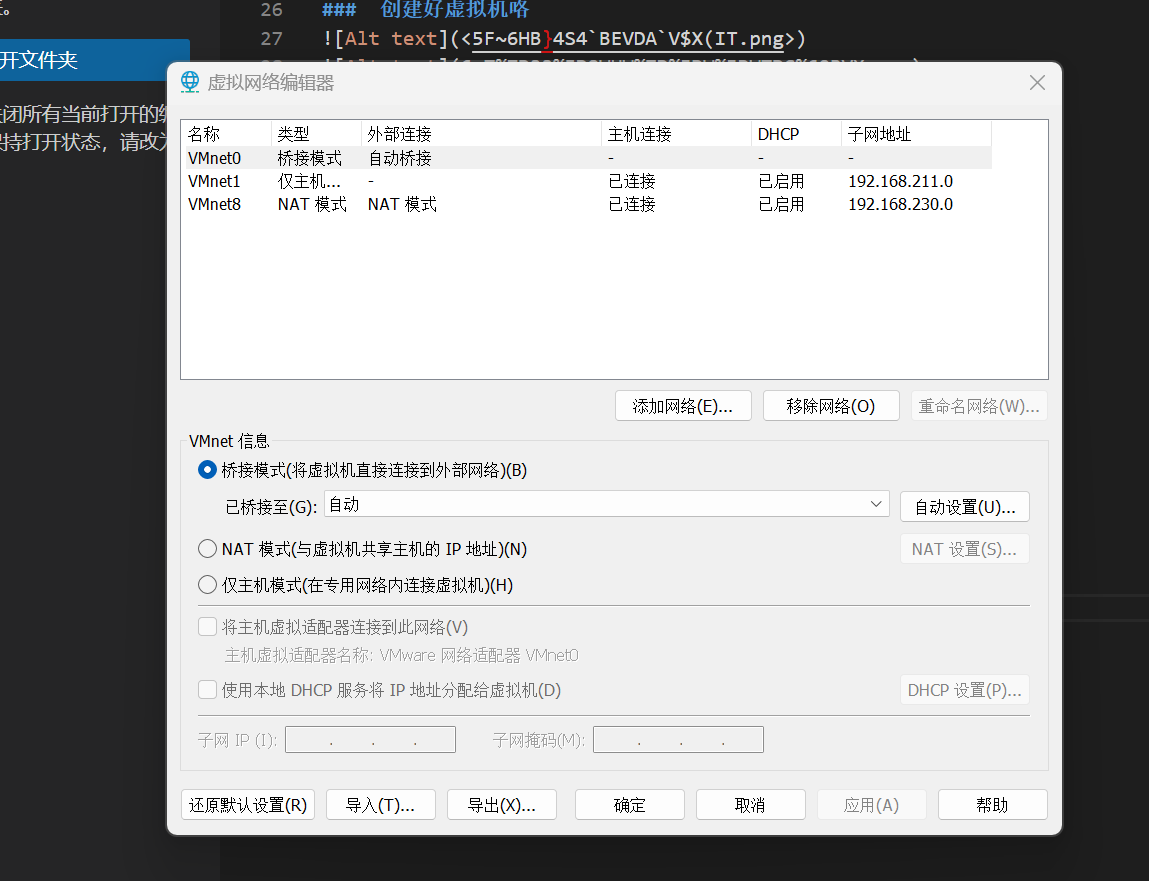Click the 子网 IP input field
The height and width of the screenshot is (881, 1149).
pyautogui.click(x=370, y=740)
